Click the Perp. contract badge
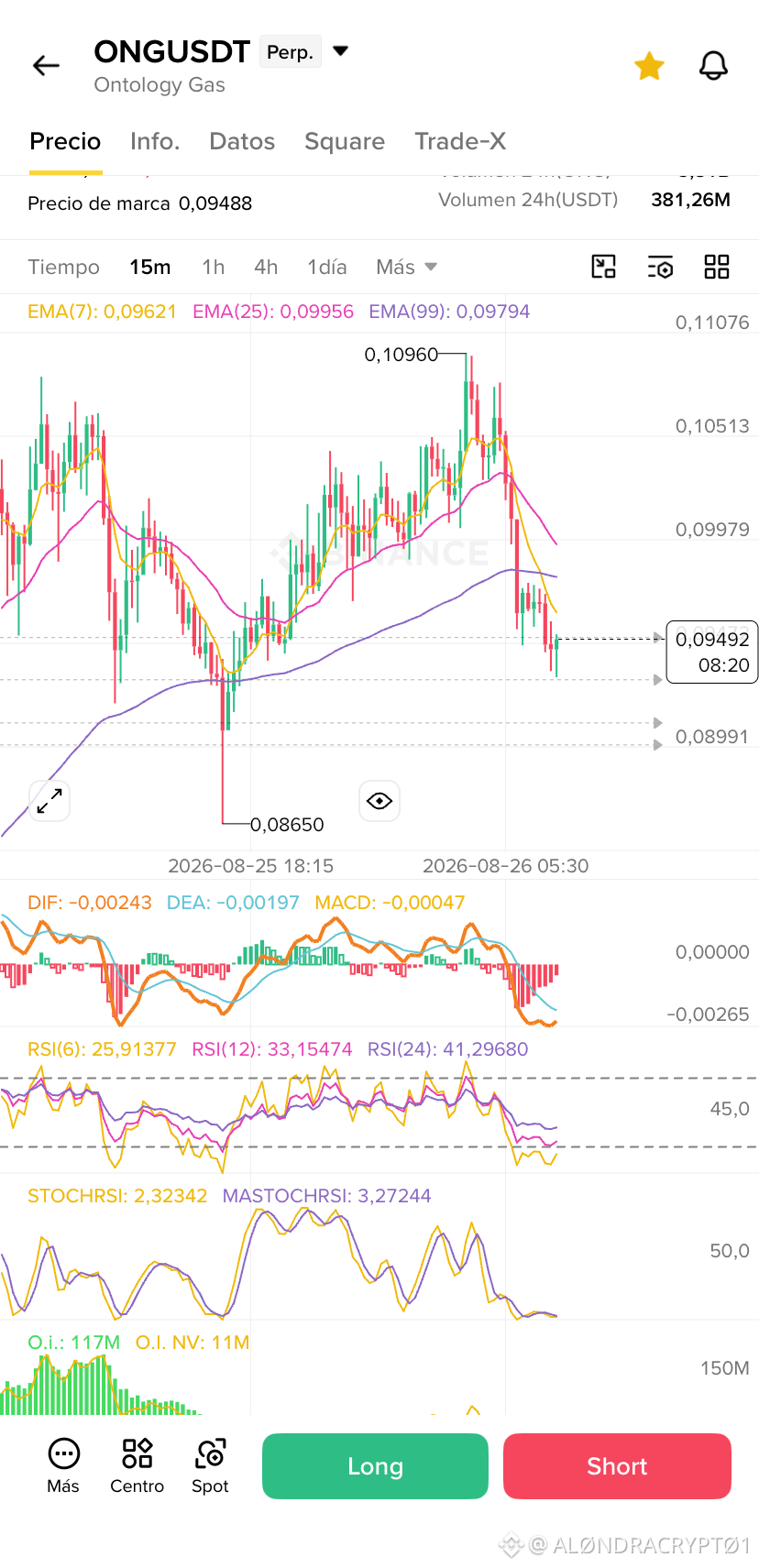759x1568 pixels. pyautogui.click(x=290, y=52)
